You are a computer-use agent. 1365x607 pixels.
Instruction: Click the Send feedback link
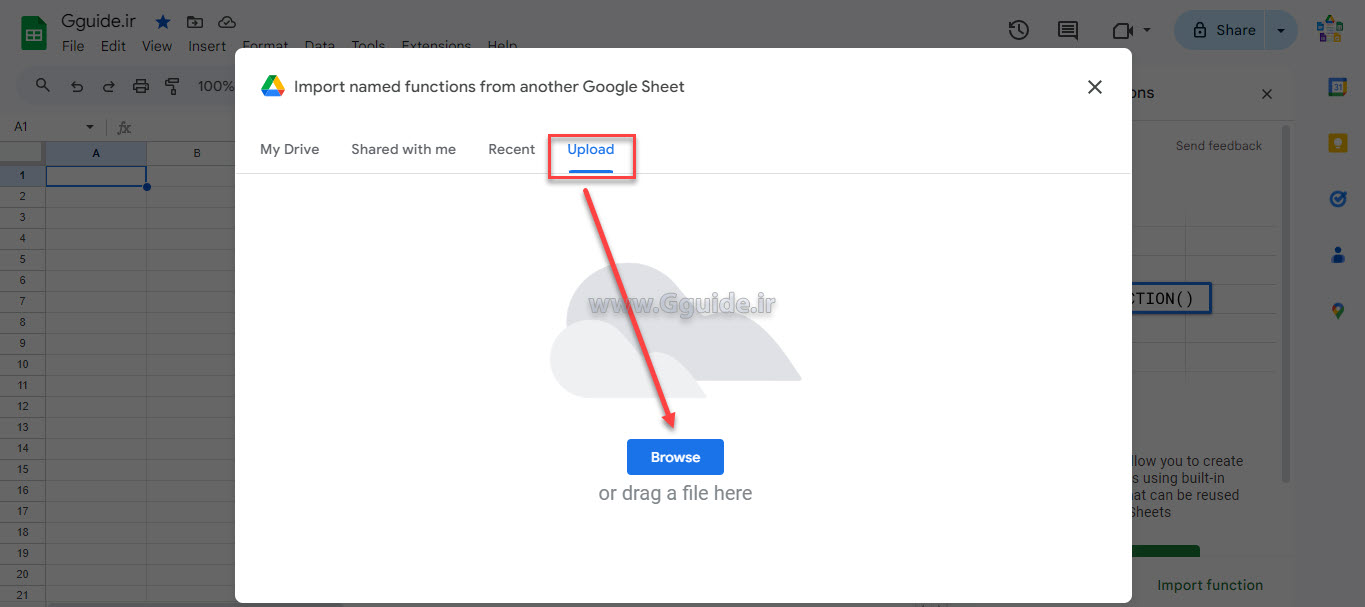(x=1218, y=145)
